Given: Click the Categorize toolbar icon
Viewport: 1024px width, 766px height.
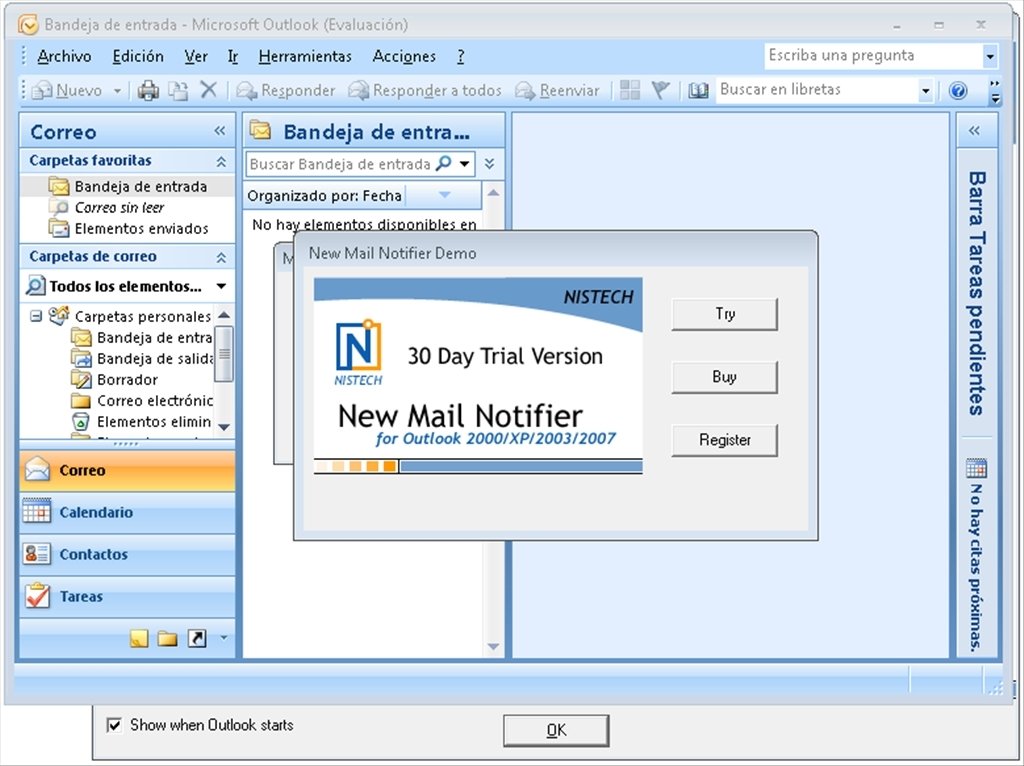Looking at the screenshot, I should tap(630, 90).
